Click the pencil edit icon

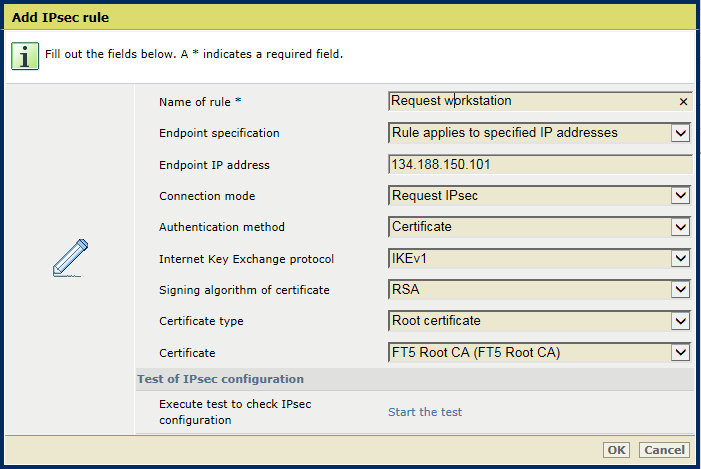point(70,258)
